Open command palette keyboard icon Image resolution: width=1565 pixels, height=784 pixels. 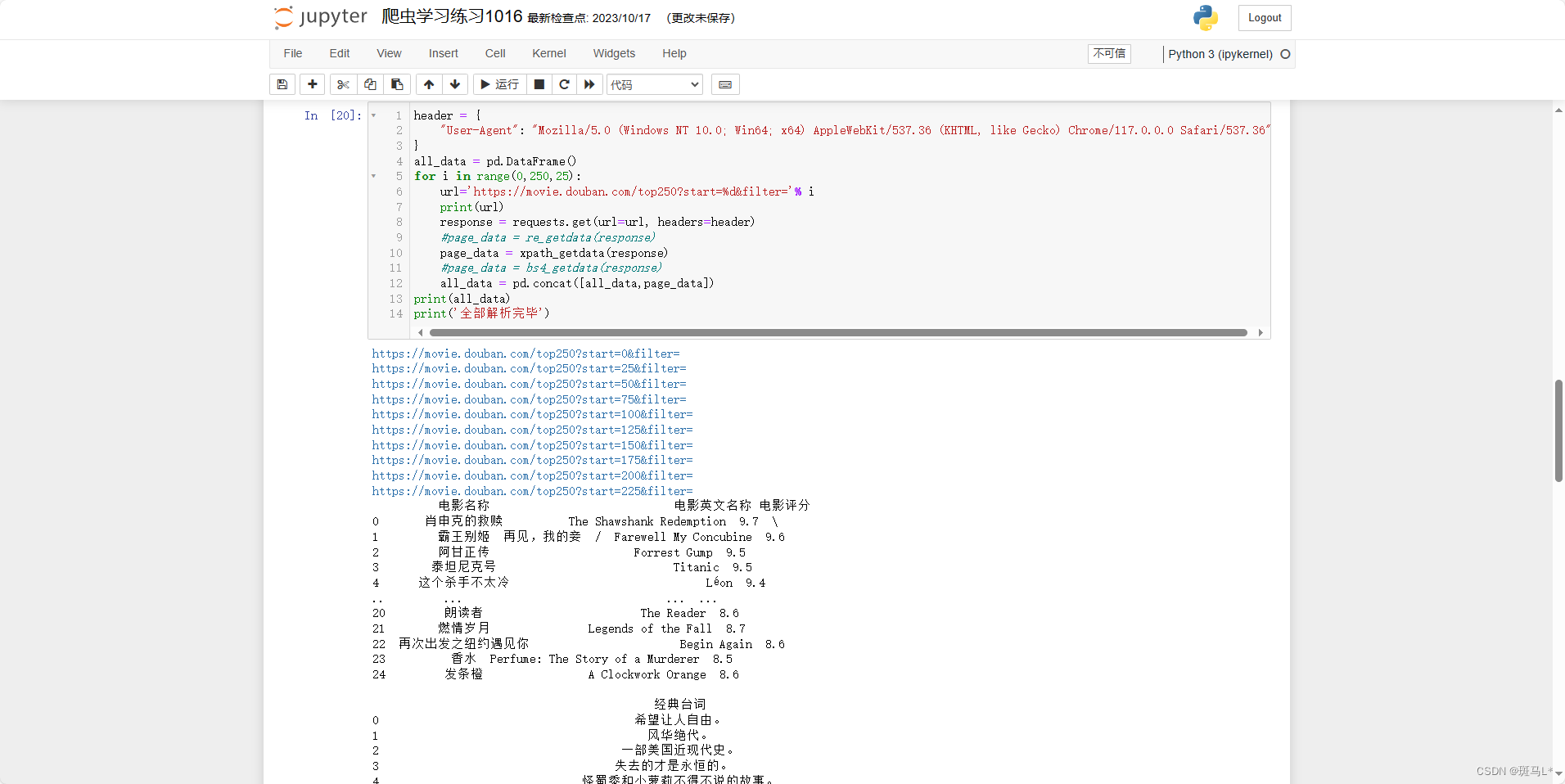tap(725, 84)
